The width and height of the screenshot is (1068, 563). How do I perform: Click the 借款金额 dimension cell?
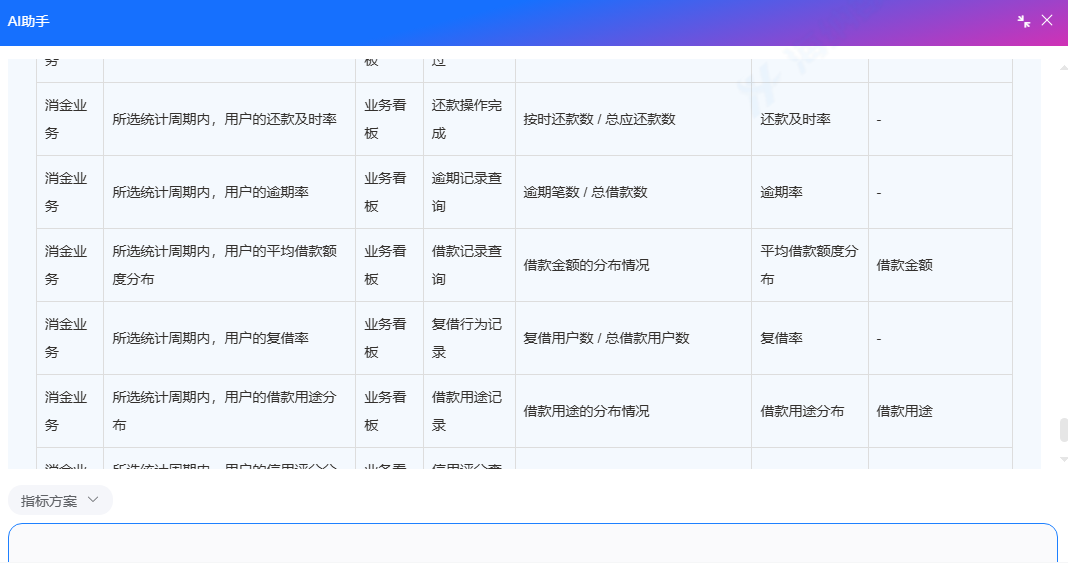(905, 265)
